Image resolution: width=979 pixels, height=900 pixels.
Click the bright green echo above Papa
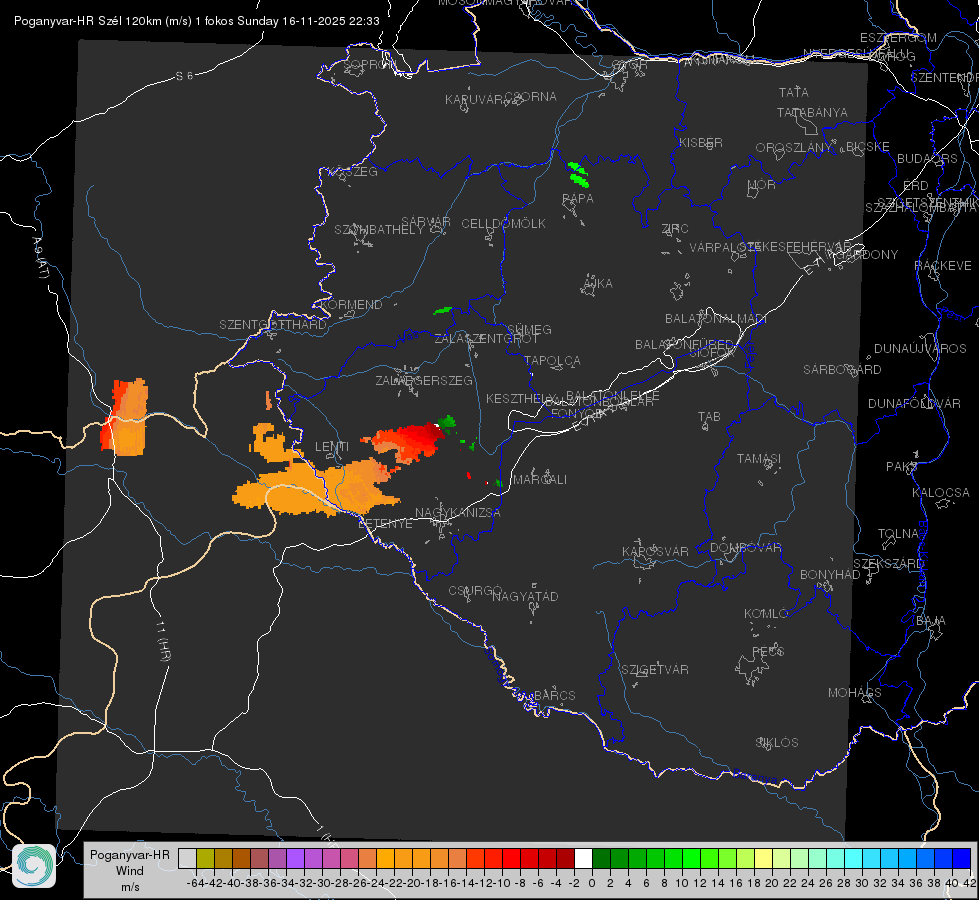pos(578,175)
